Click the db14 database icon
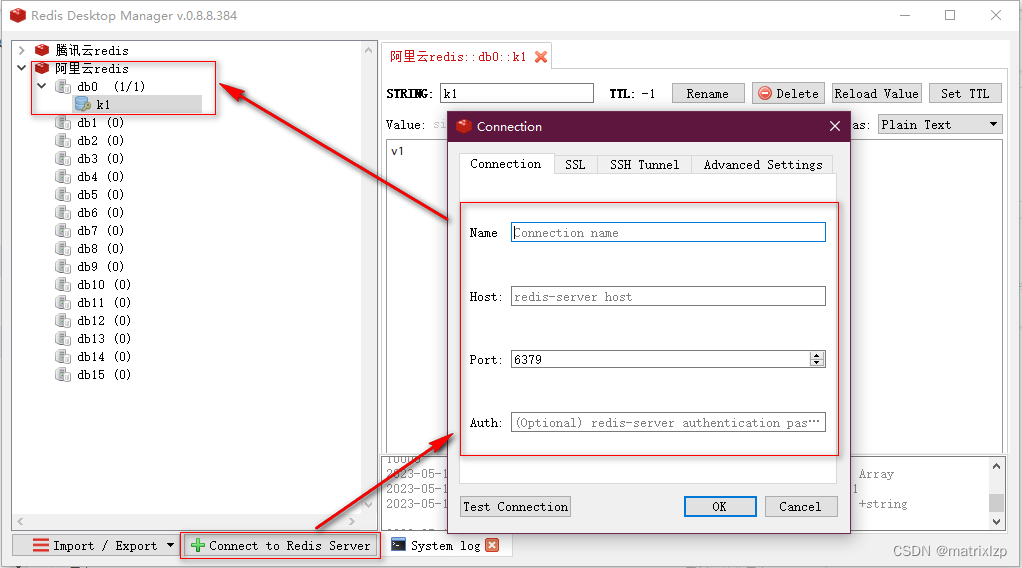Screen dimensions: 1022x568 pos(63,357)
